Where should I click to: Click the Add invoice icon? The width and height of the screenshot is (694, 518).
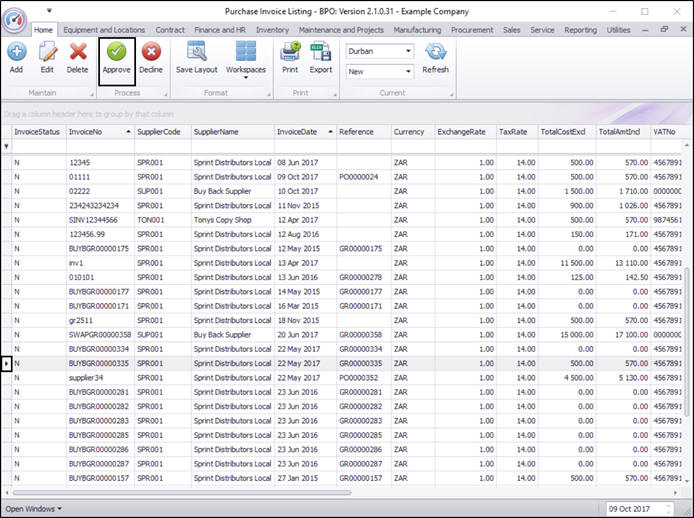pyautogui.click(x=16, y=56)
